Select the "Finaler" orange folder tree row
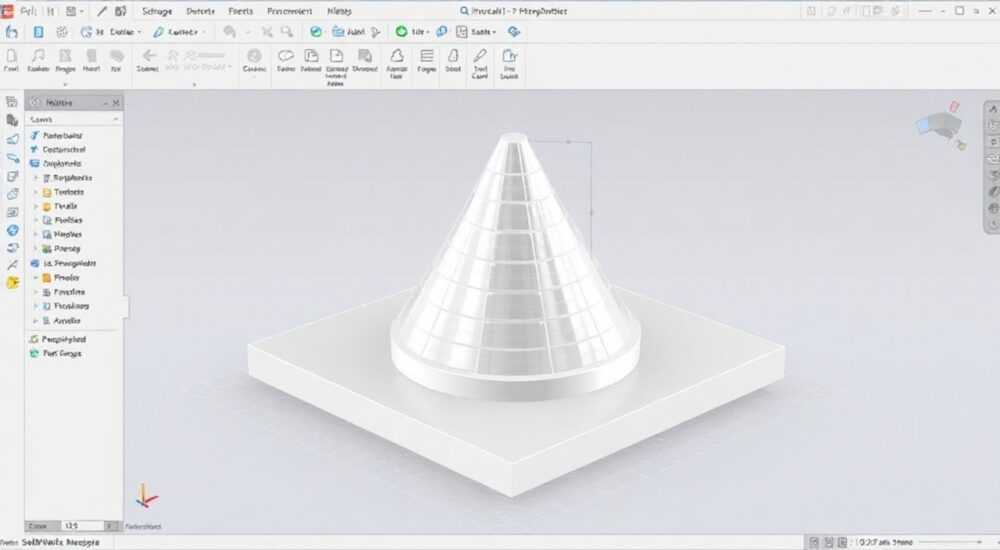 click(61, 278)
